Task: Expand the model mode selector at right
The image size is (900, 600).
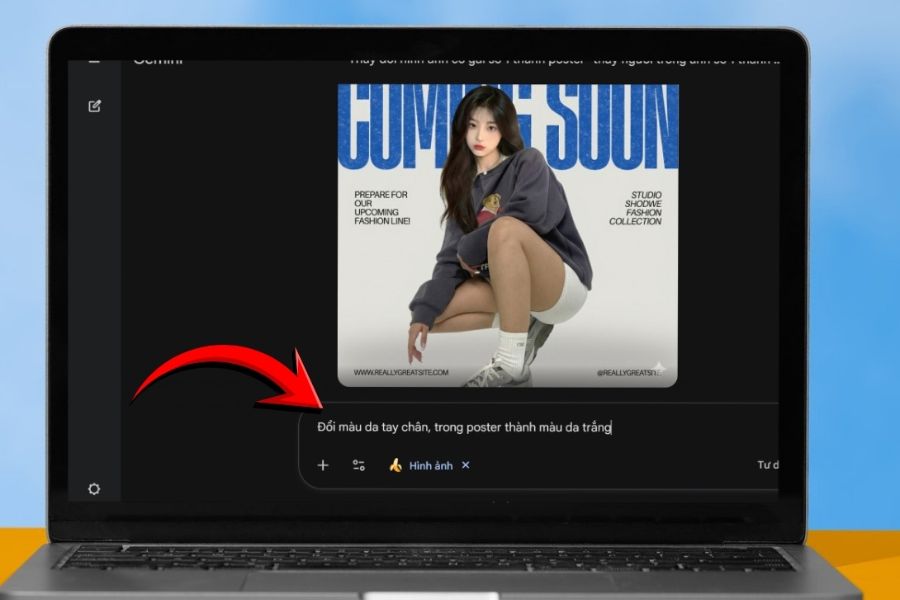Action: (x=767, y=465)
